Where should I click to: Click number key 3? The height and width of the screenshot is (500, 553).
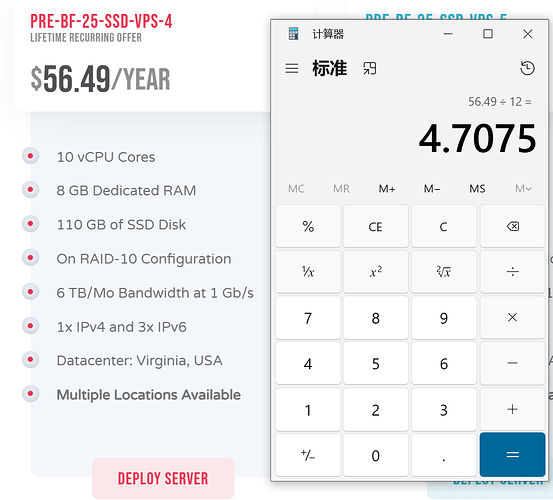click(x=444, y=409)
